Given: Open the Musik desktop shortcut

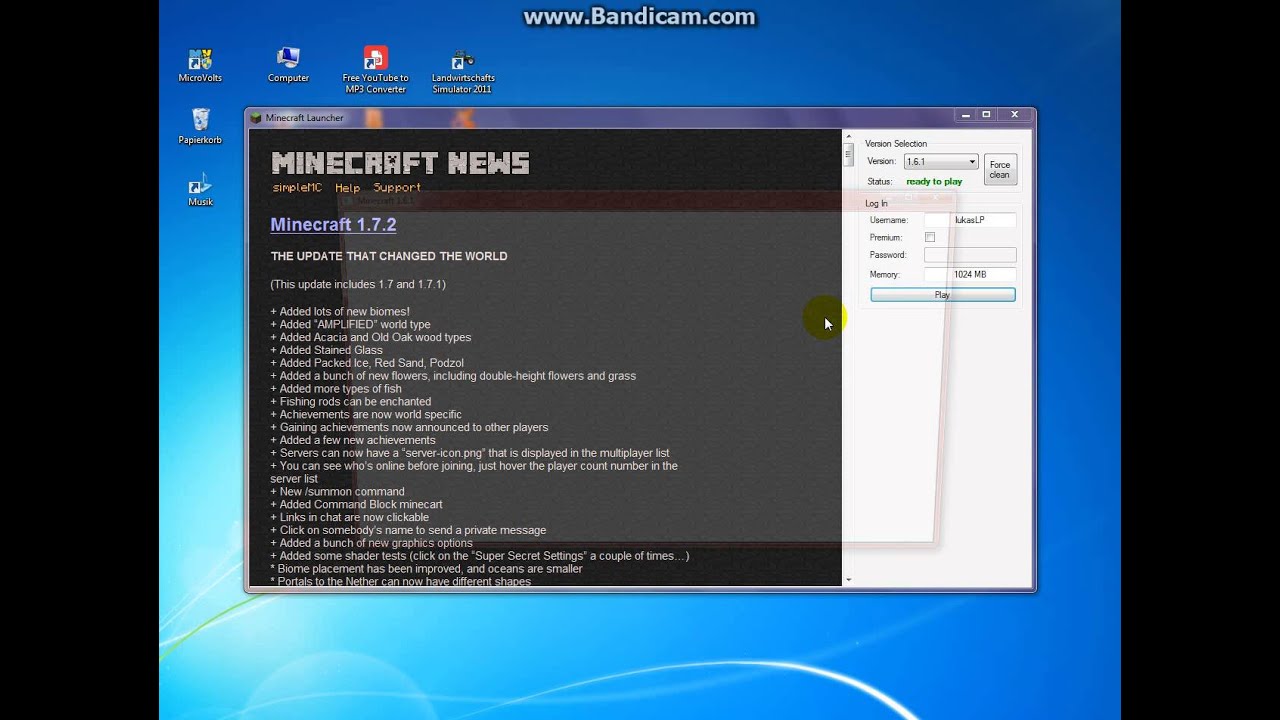Looking at the screenshot, I should point(200,190).
